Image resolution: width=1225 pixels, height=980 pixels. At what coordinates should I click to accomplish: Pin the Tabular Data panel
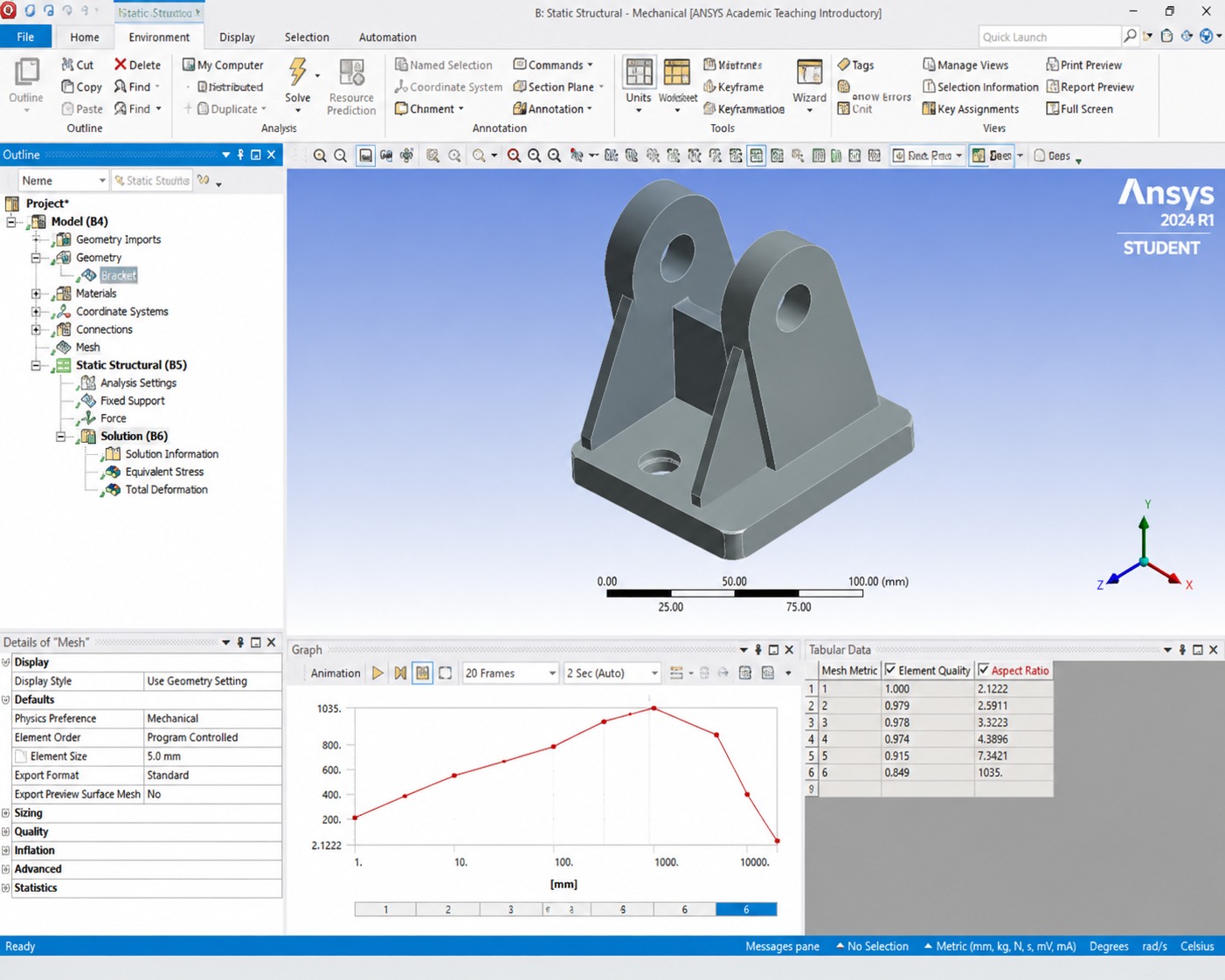click(x=1182, y=650)
